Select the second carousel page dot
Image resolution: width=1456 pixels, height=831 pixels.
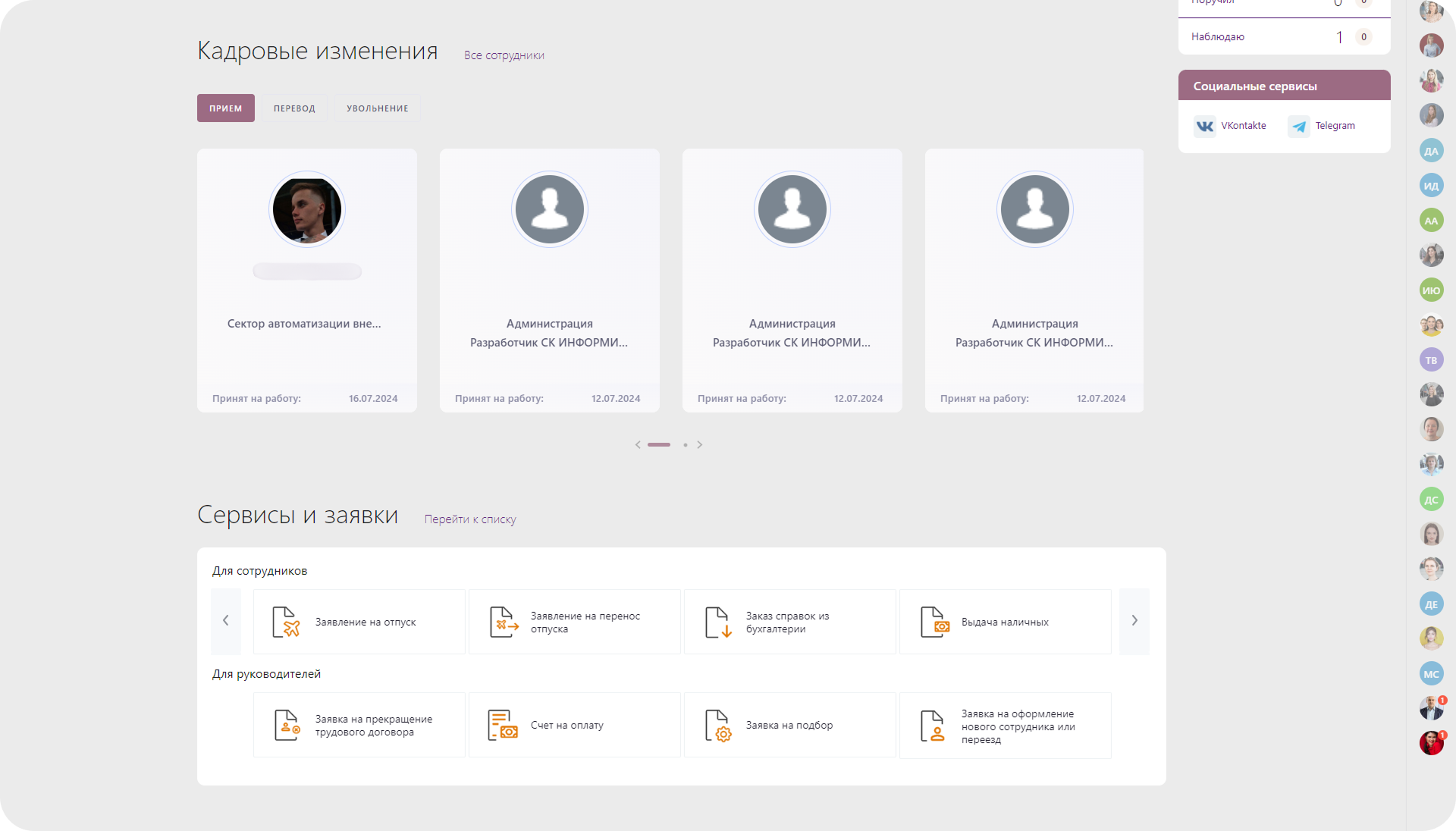[685, 445]
